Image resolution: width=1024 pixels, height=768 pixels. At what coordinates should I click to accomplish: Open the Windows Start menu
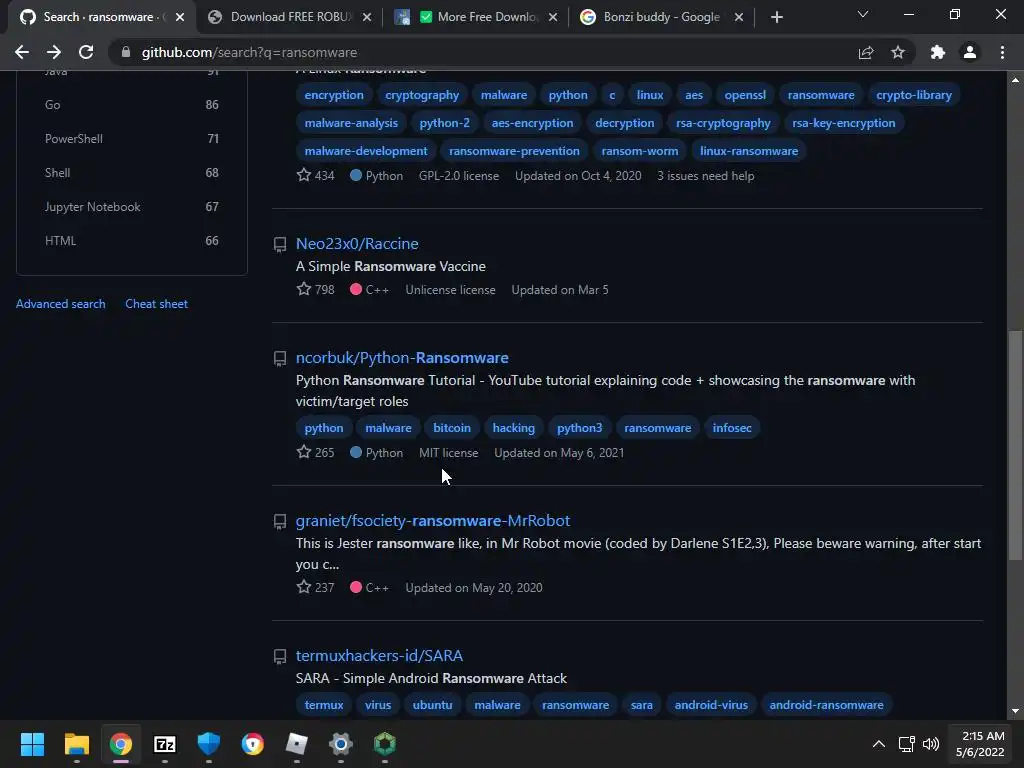(32, 744)
